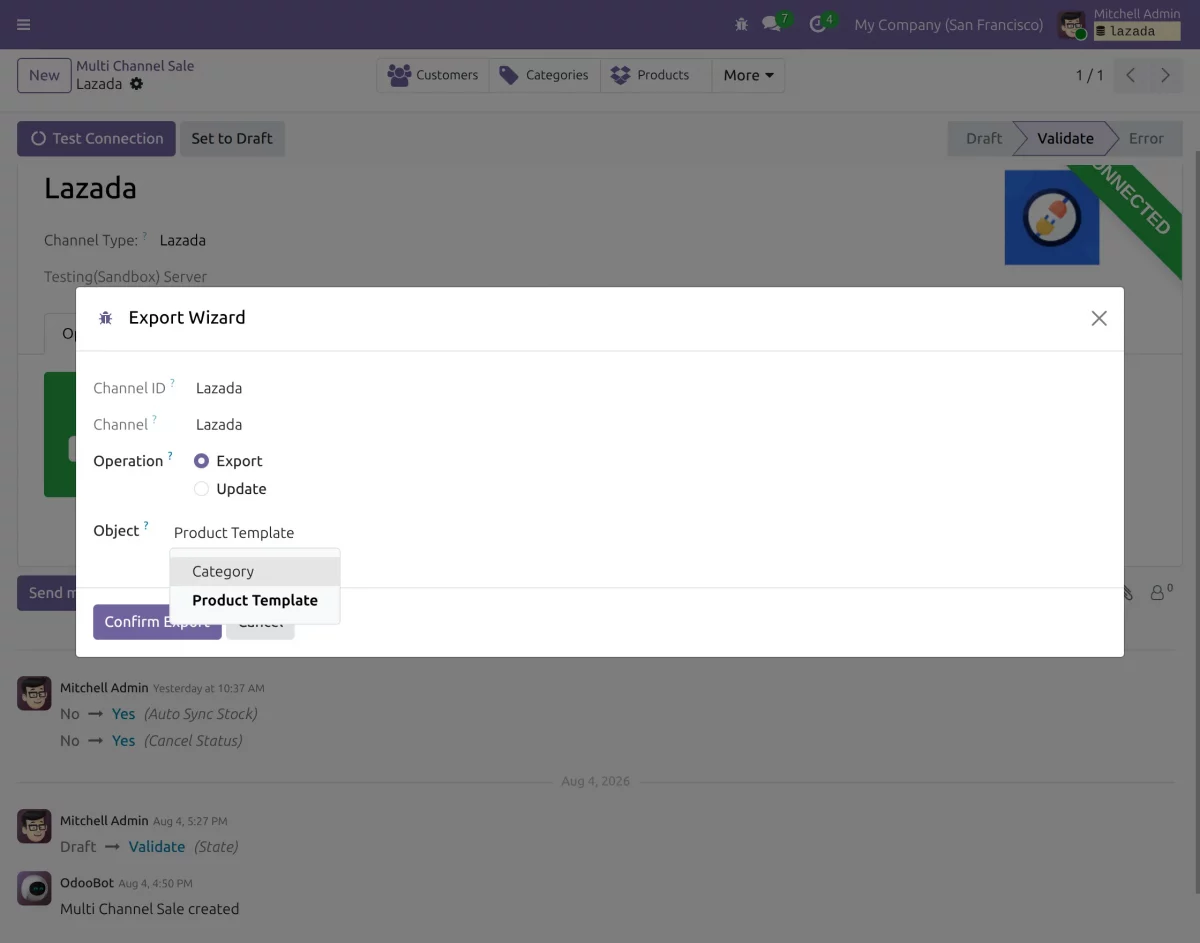Click the Channel ID help question mark
This screenshot has width=1200, height=943.
pos(172,383)
